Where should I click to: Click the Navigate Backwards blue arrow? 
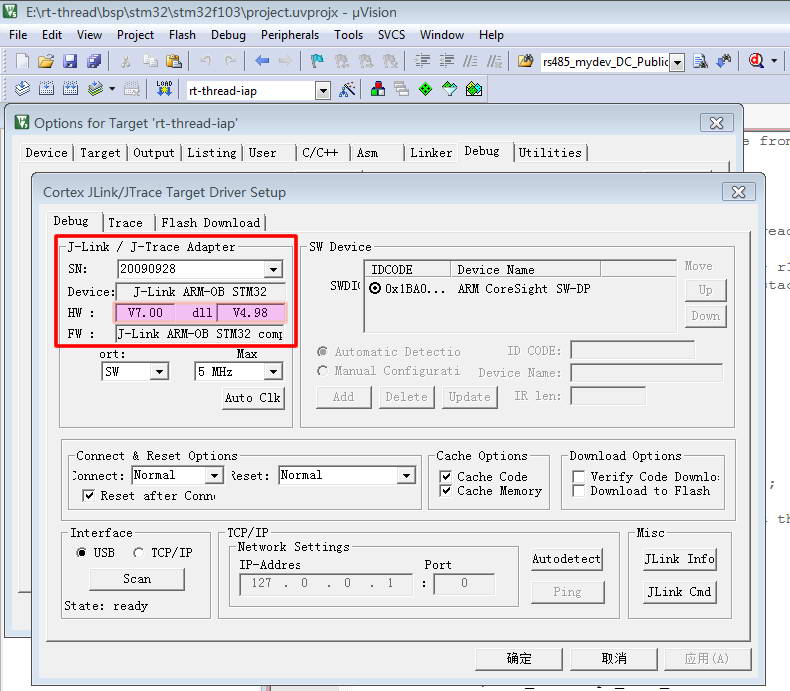pos(262,61)
